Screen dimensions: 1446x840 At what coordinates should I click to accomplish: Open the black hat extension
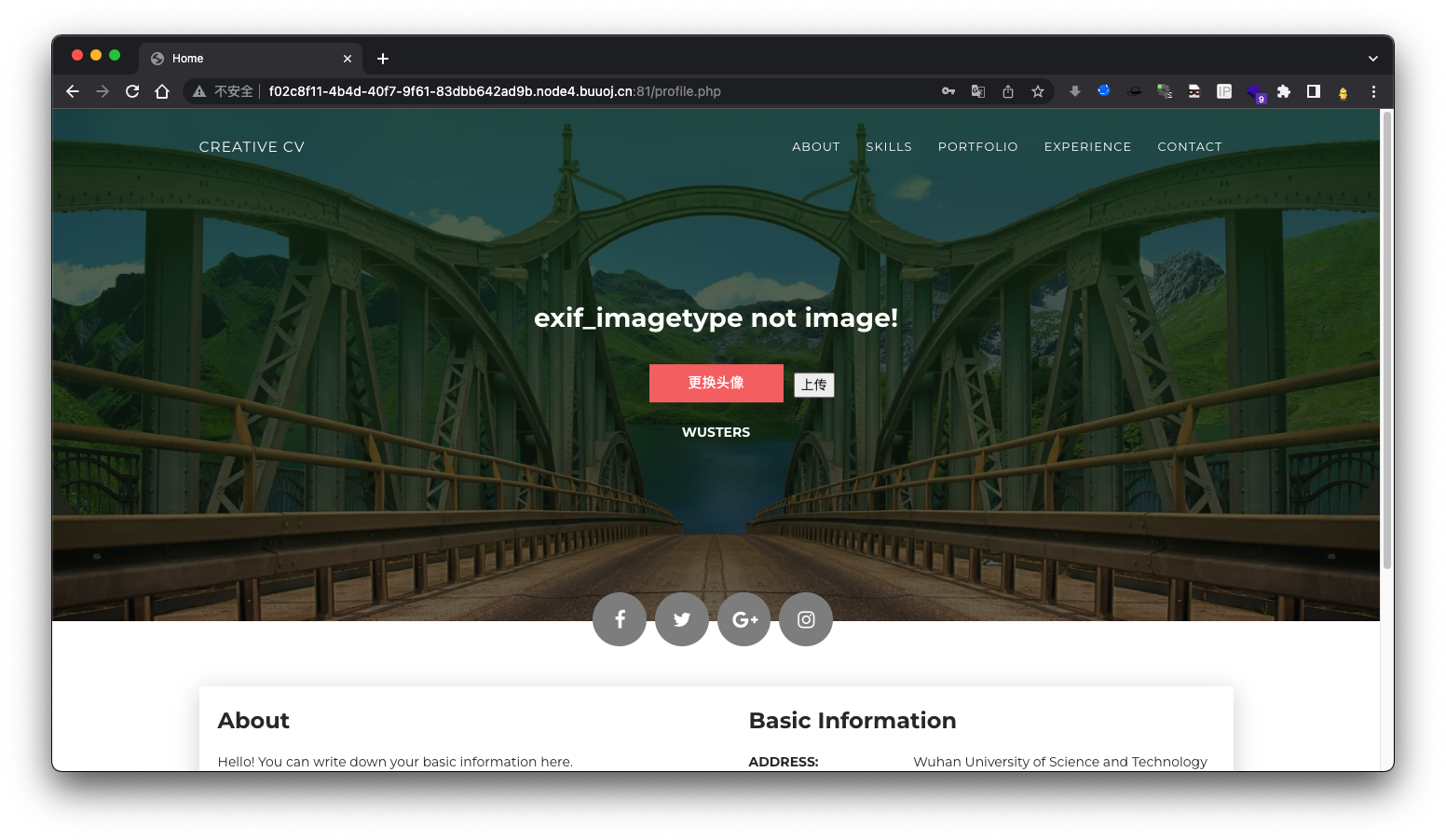point(1135,91)
